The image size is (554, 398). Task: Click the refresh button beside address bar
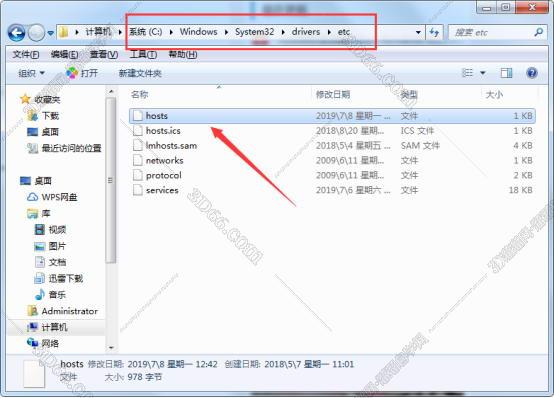(x=434, y=33)
